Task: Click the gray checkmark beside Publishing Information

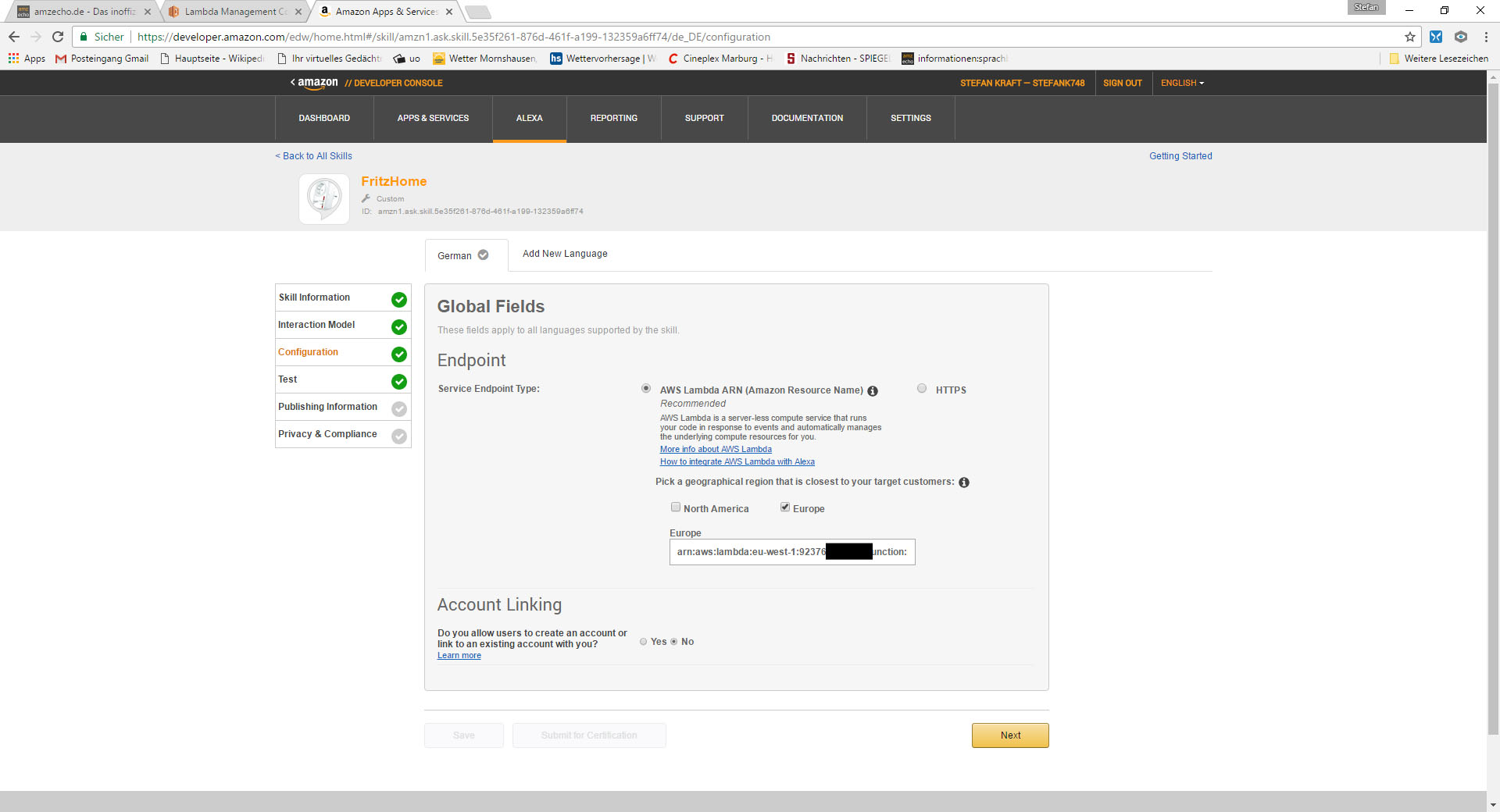Action: pos(399,409)
